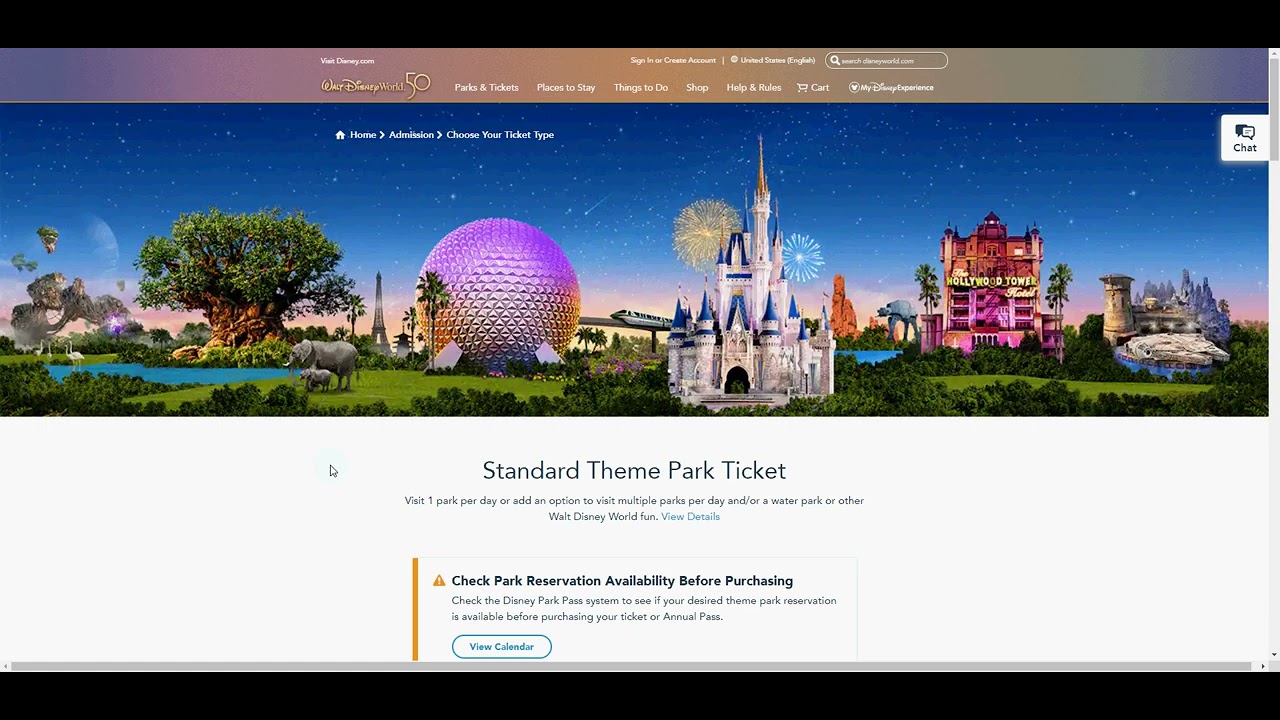Click Check Park Reservation Availability heading
Image resolution: width=1280 pixels, height=720 pixels.
coord(622,581)
